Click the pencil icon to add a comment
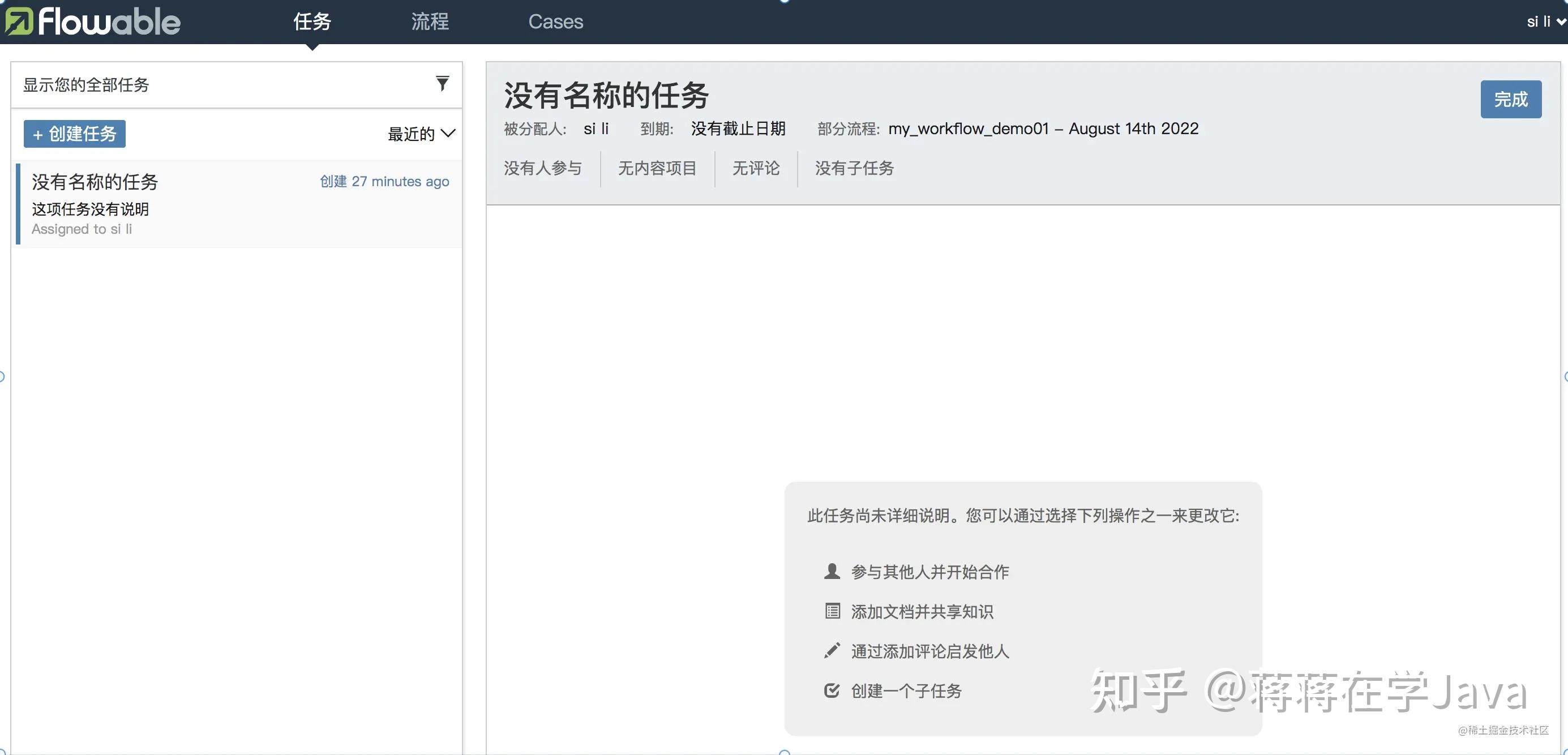Image resolution: width=1568 pixels, height=755 pixels. tap(832, 650)
